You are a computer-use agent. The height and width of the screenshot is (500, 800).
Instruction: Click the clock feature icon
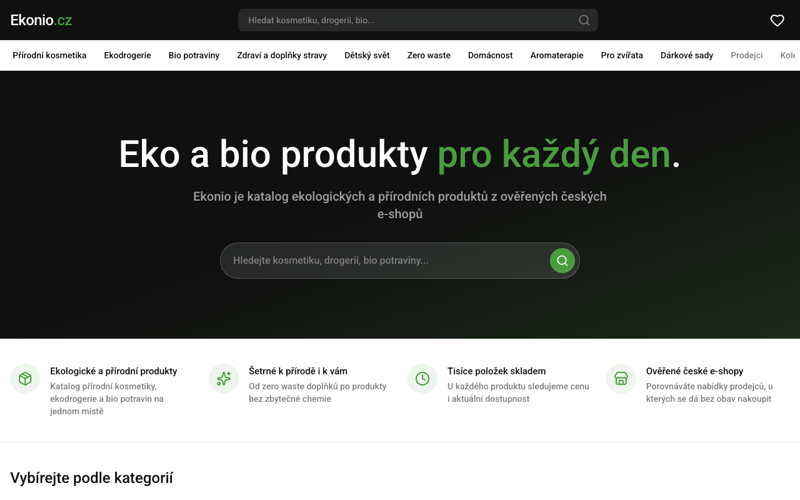click(422, 379)
